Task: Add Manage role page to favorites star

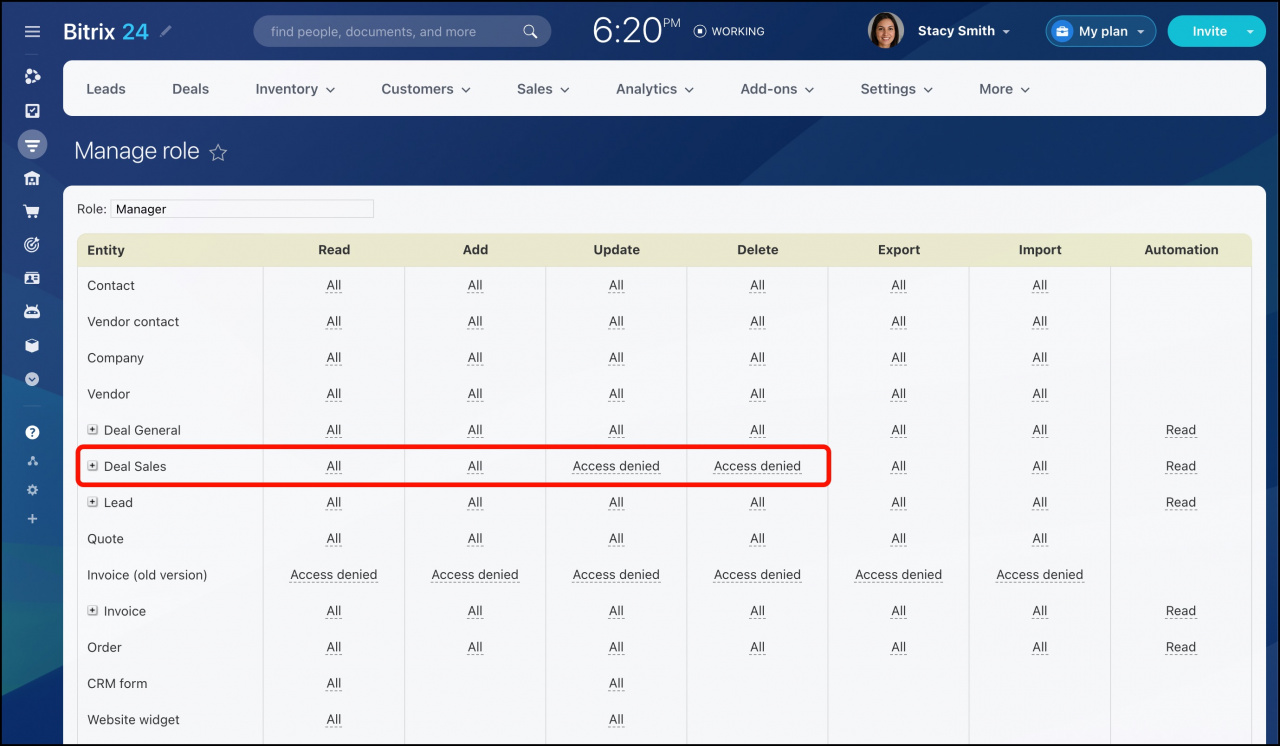Action: 218,152
